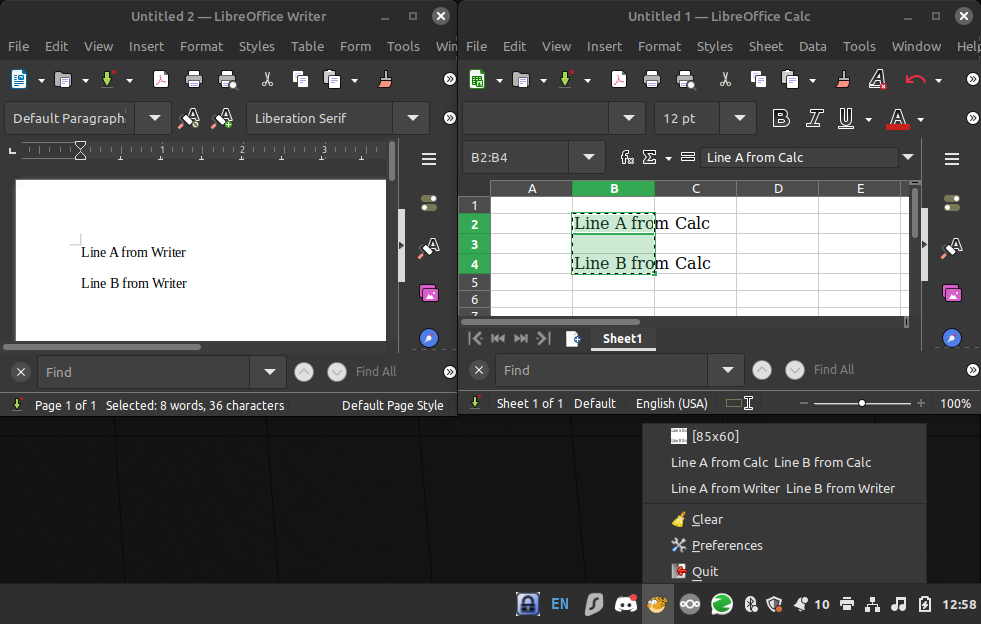The image size is (981, 624).
Task: Open Print Preview in Writer
Action: tap(227, 79)
